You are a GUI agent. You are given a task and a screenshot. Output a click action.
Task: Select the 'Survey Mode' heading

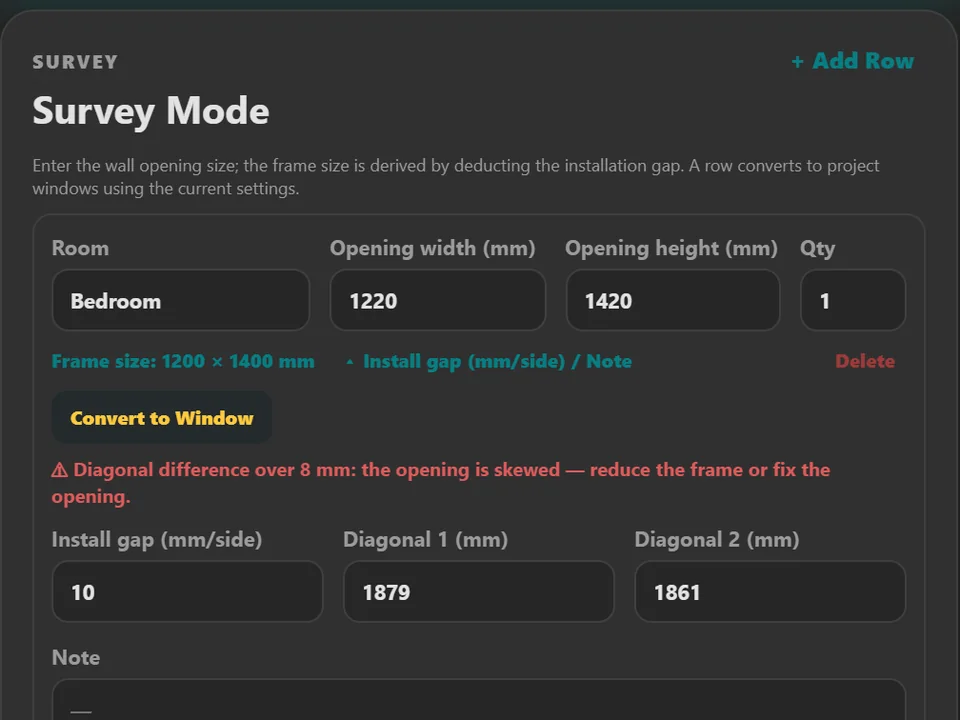click(151, 111)
